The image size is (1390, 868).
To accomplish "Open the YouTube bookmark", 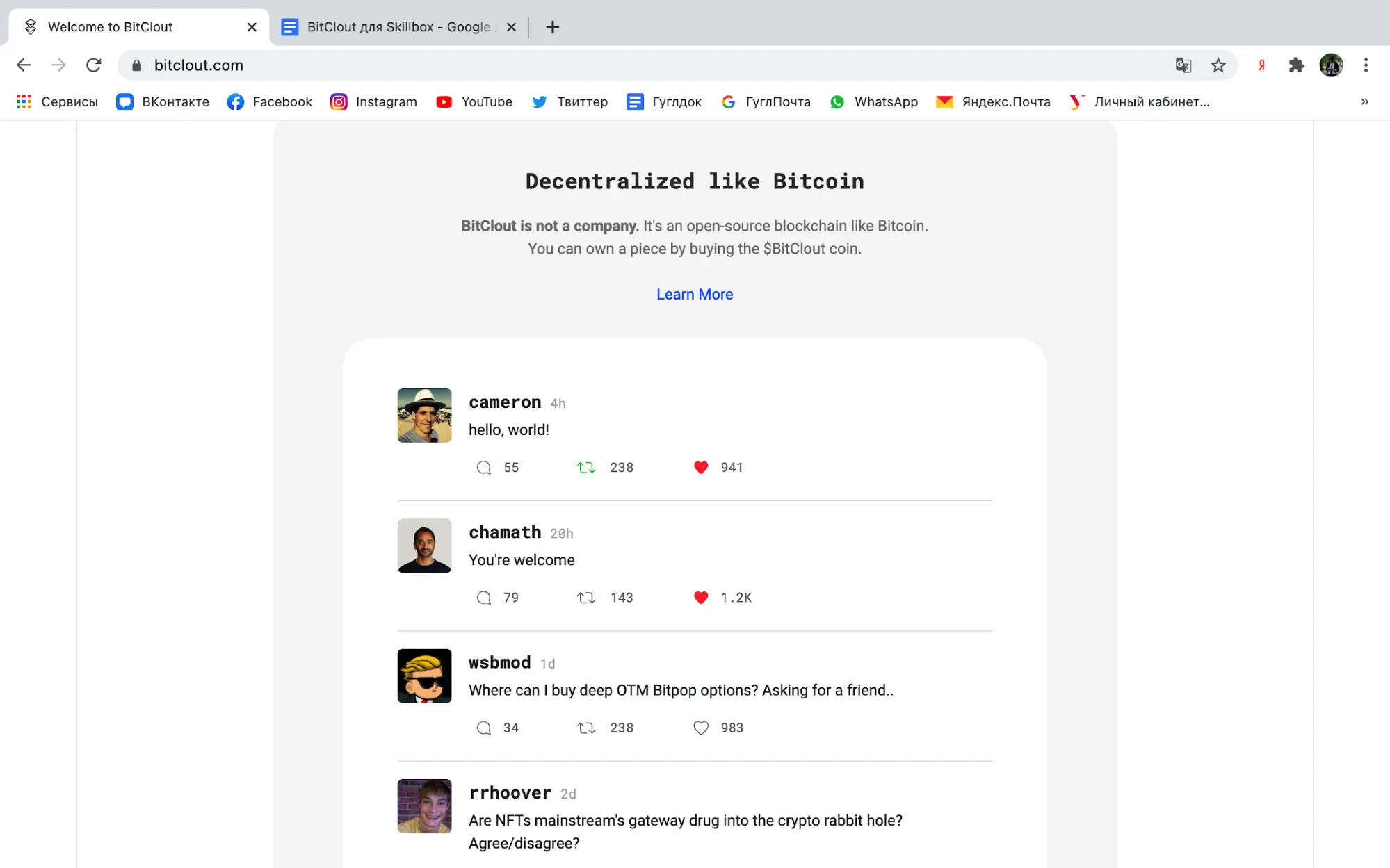I will pos(474,102).
